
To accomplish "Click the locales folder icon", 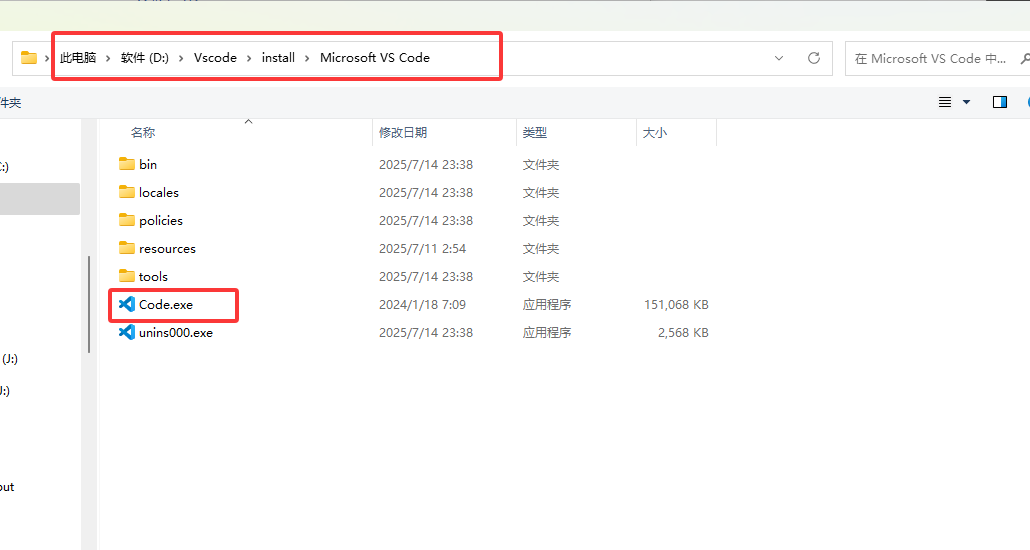I will 127,192.
